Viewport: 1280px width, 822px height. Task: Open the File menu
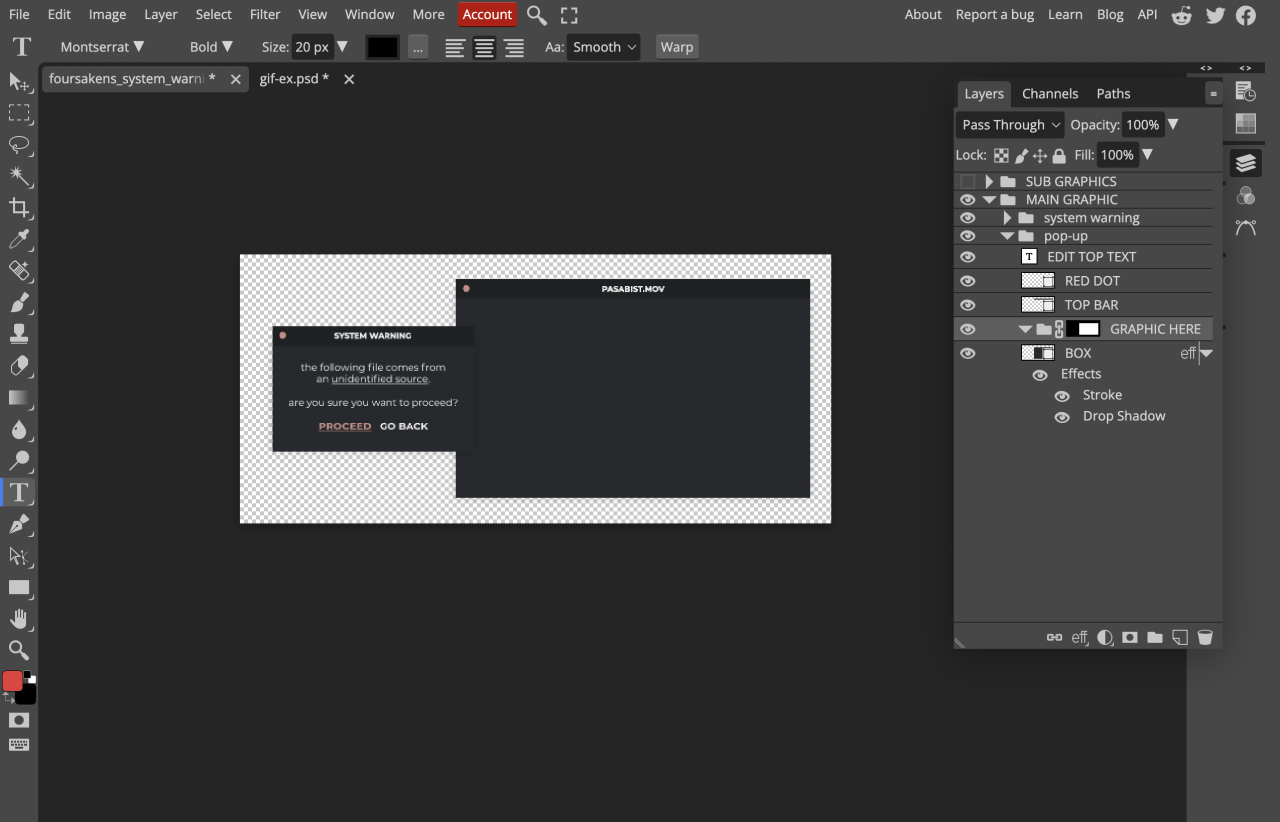coord(19,15)
